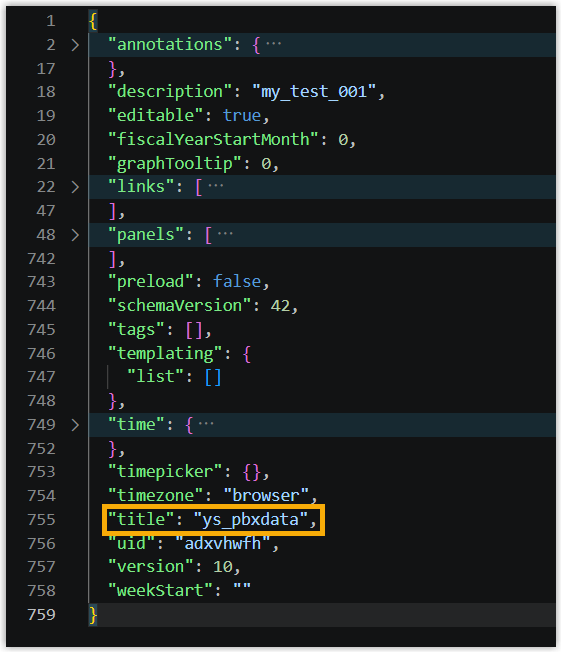Click the empty brackets after "list"

213,377
